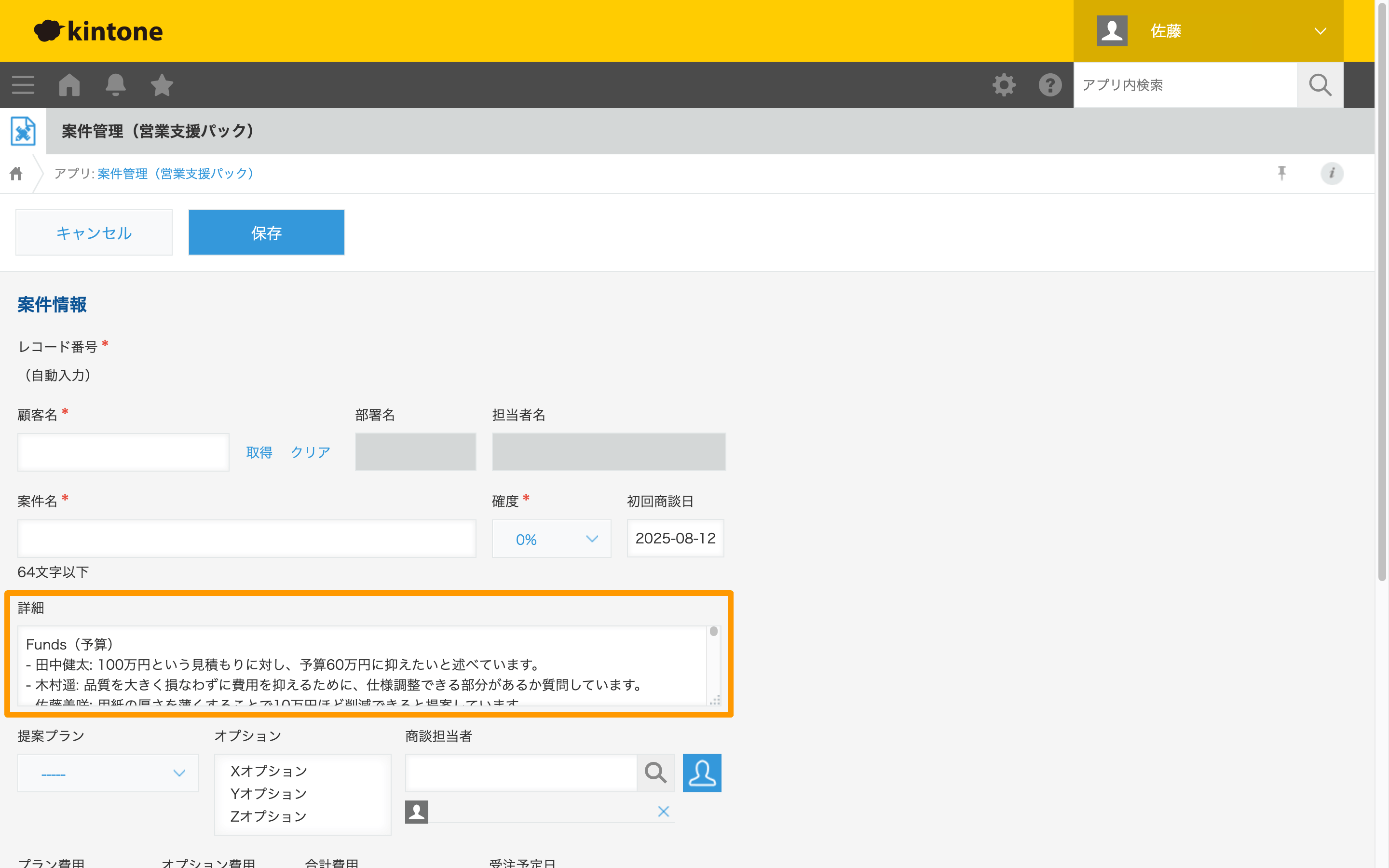Click the 案件情報 section heading
This screenshot has width=1389, height=868.
(52, 305)
